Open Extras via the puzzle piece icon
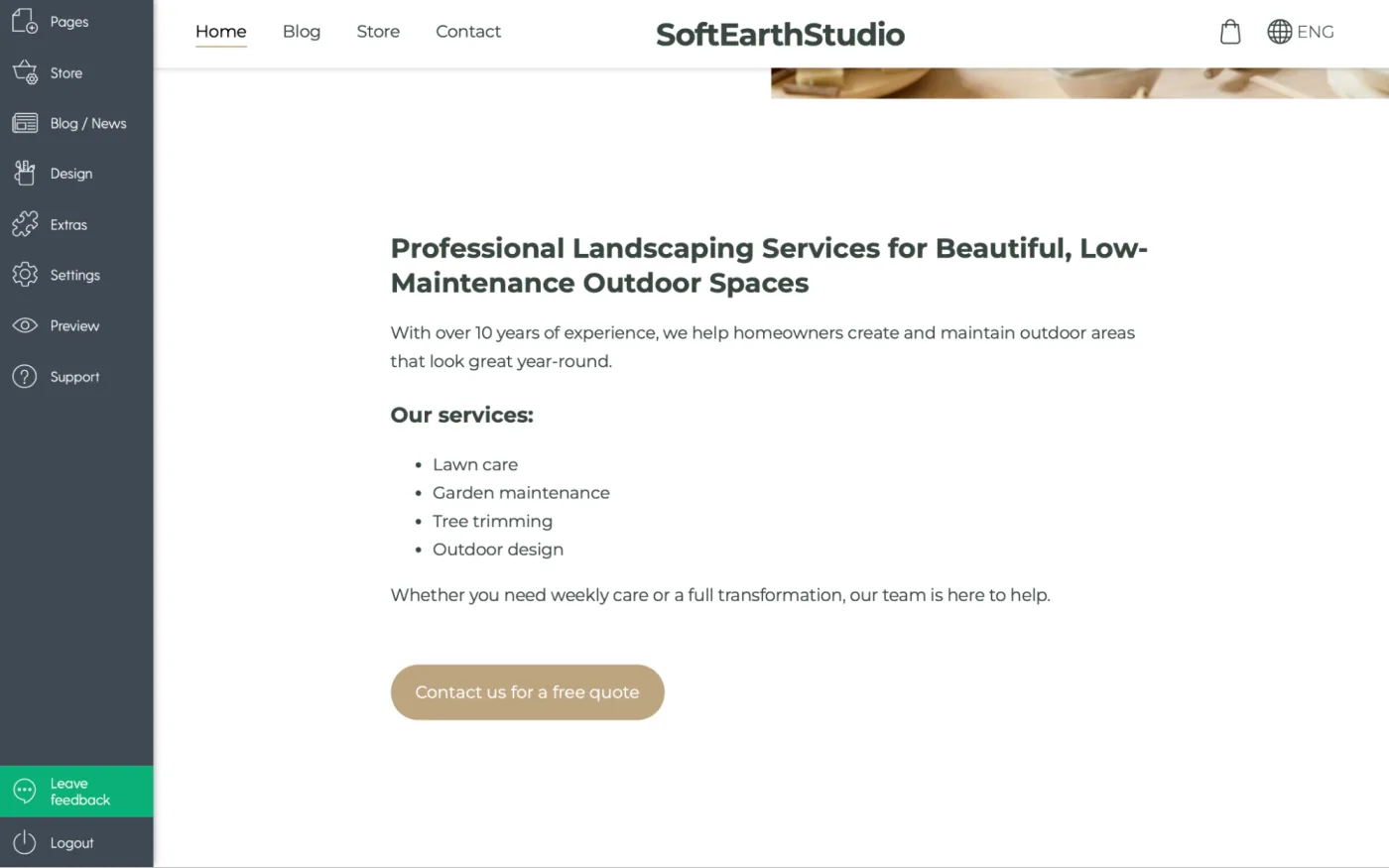The height and width of the screenshot is (868, 1389). click(x=24, y=223)
